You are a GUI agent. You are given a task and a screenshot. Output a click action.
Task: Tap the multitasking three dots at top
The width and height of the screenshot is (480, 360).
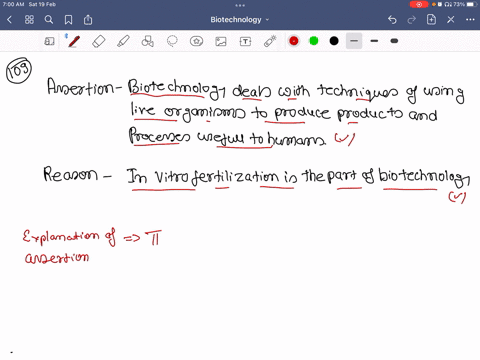pos(240,5)
